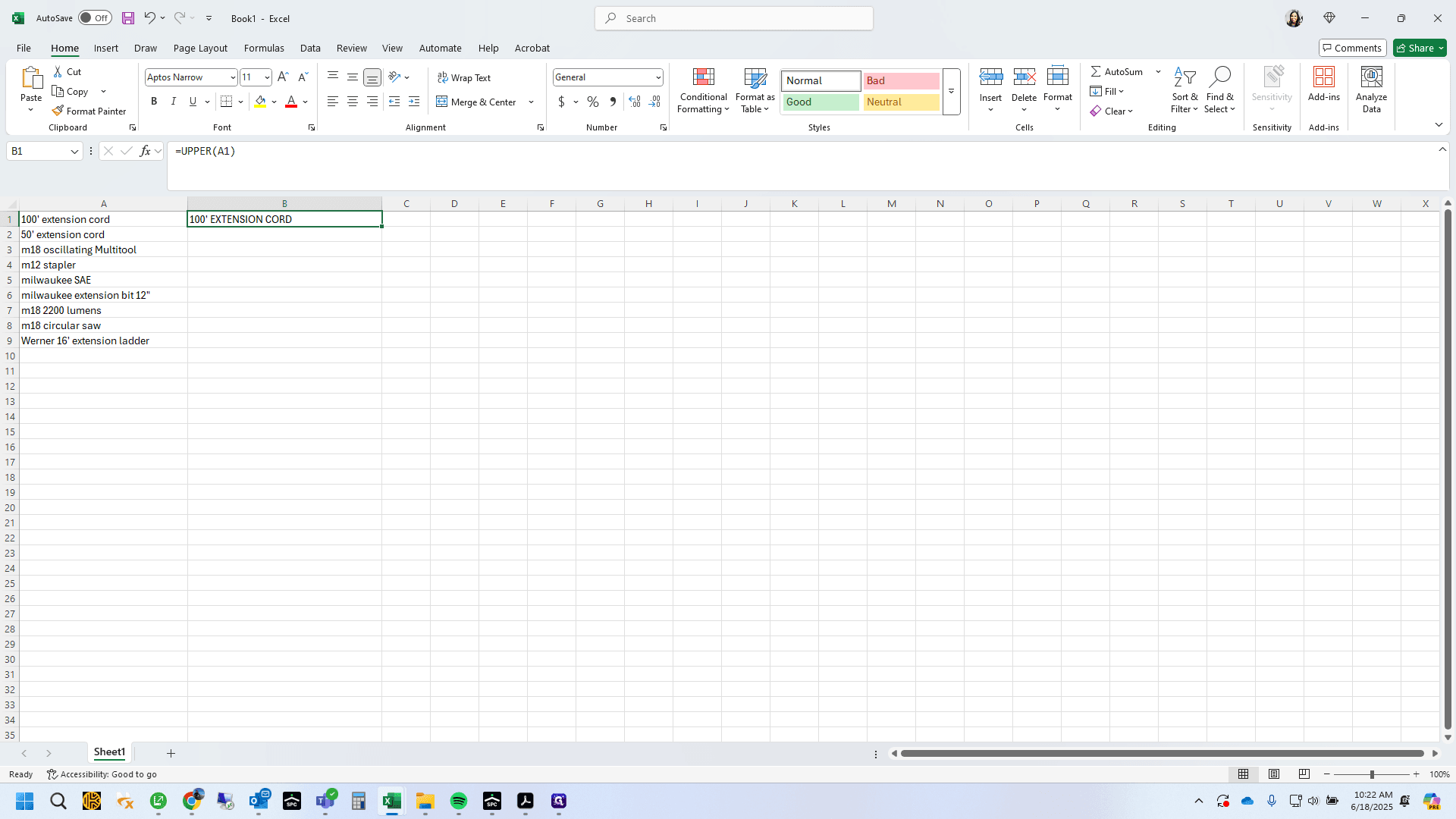Apply the Bad cell style
Viewport: 1456px width, 819px height.
coord(901,80)
